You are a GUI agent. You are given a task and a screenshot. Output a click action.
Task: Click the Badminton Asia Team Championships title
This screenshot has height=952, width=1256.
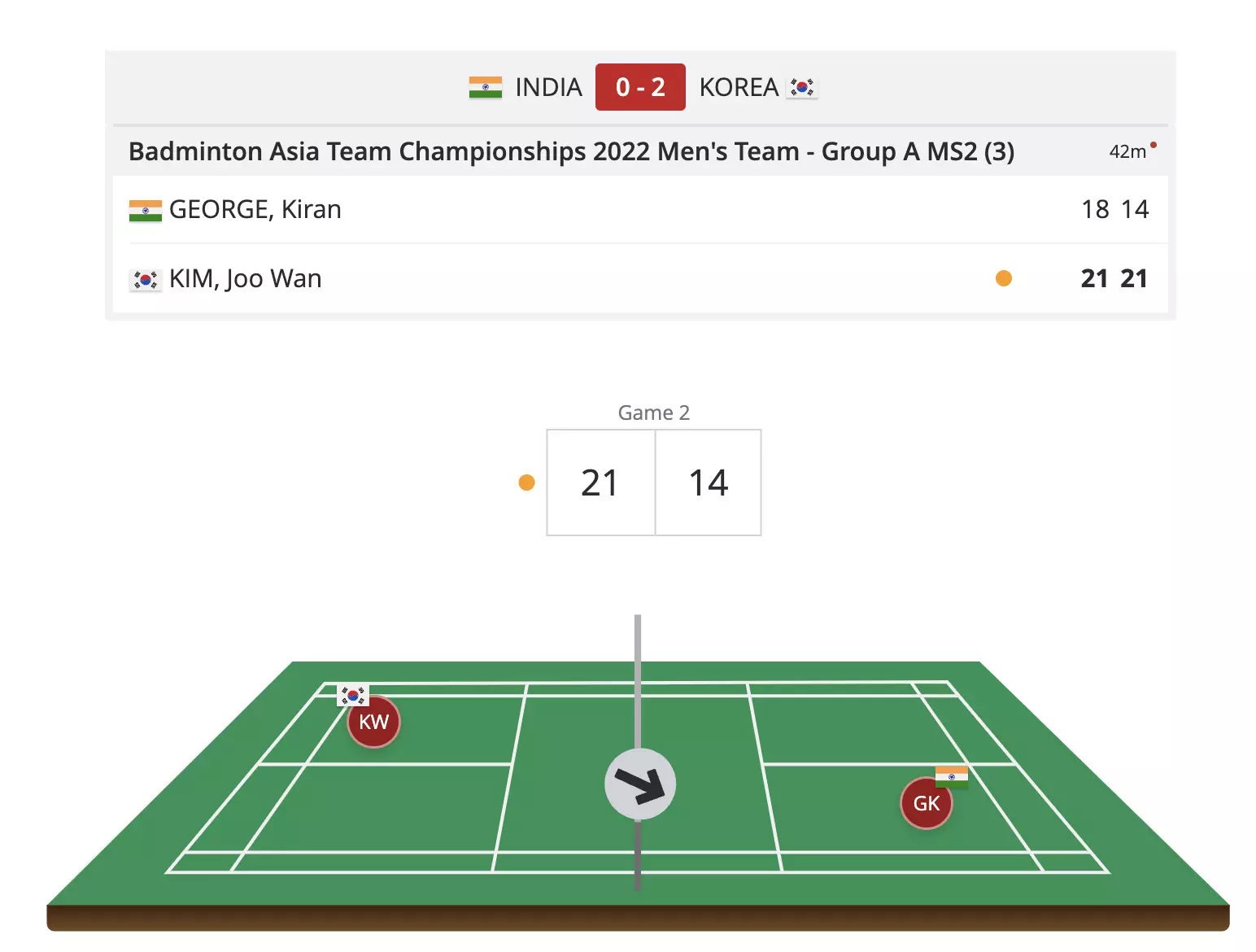click(571, 151)
